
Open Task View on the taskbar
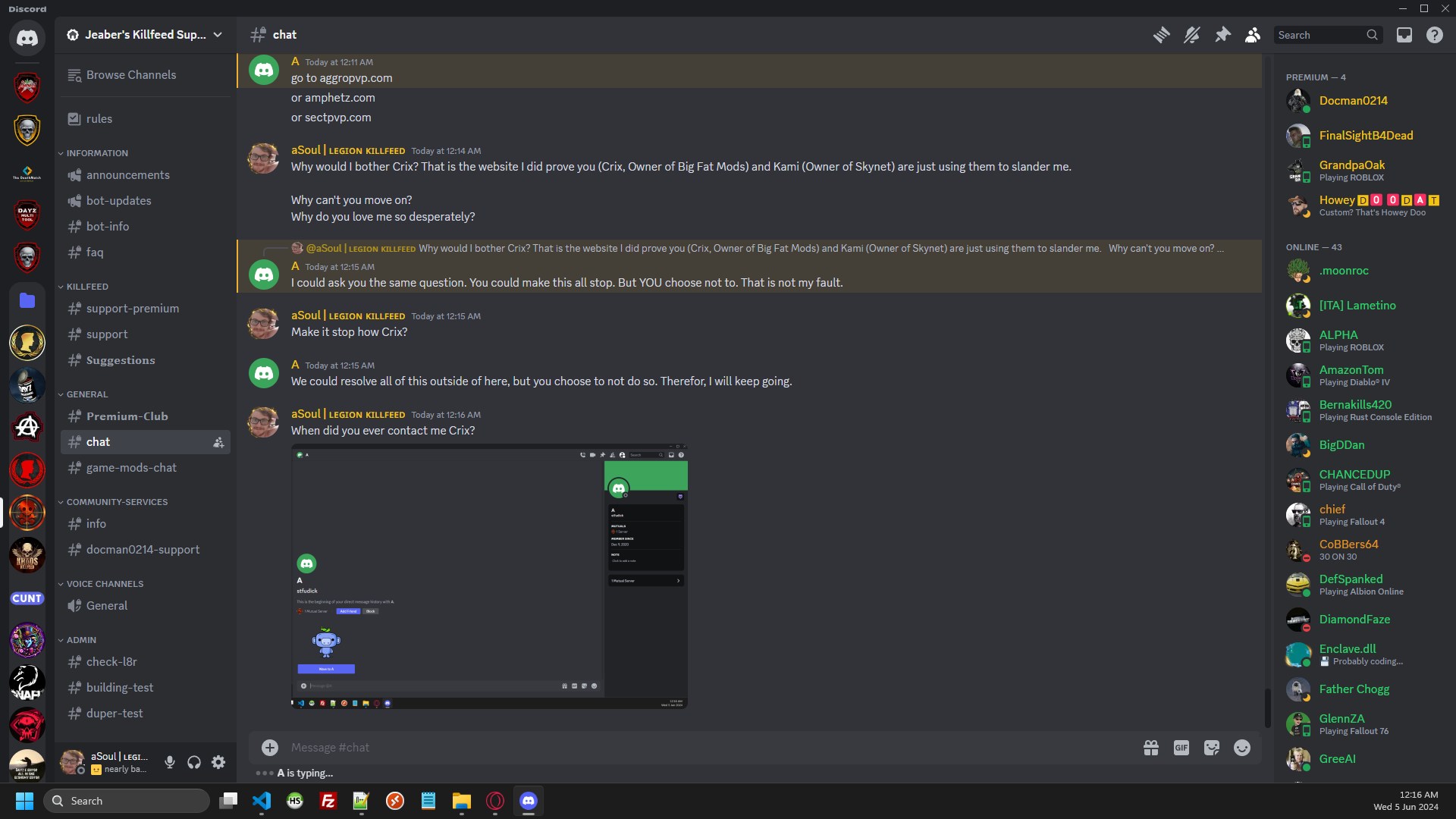[x=228, y=801]
